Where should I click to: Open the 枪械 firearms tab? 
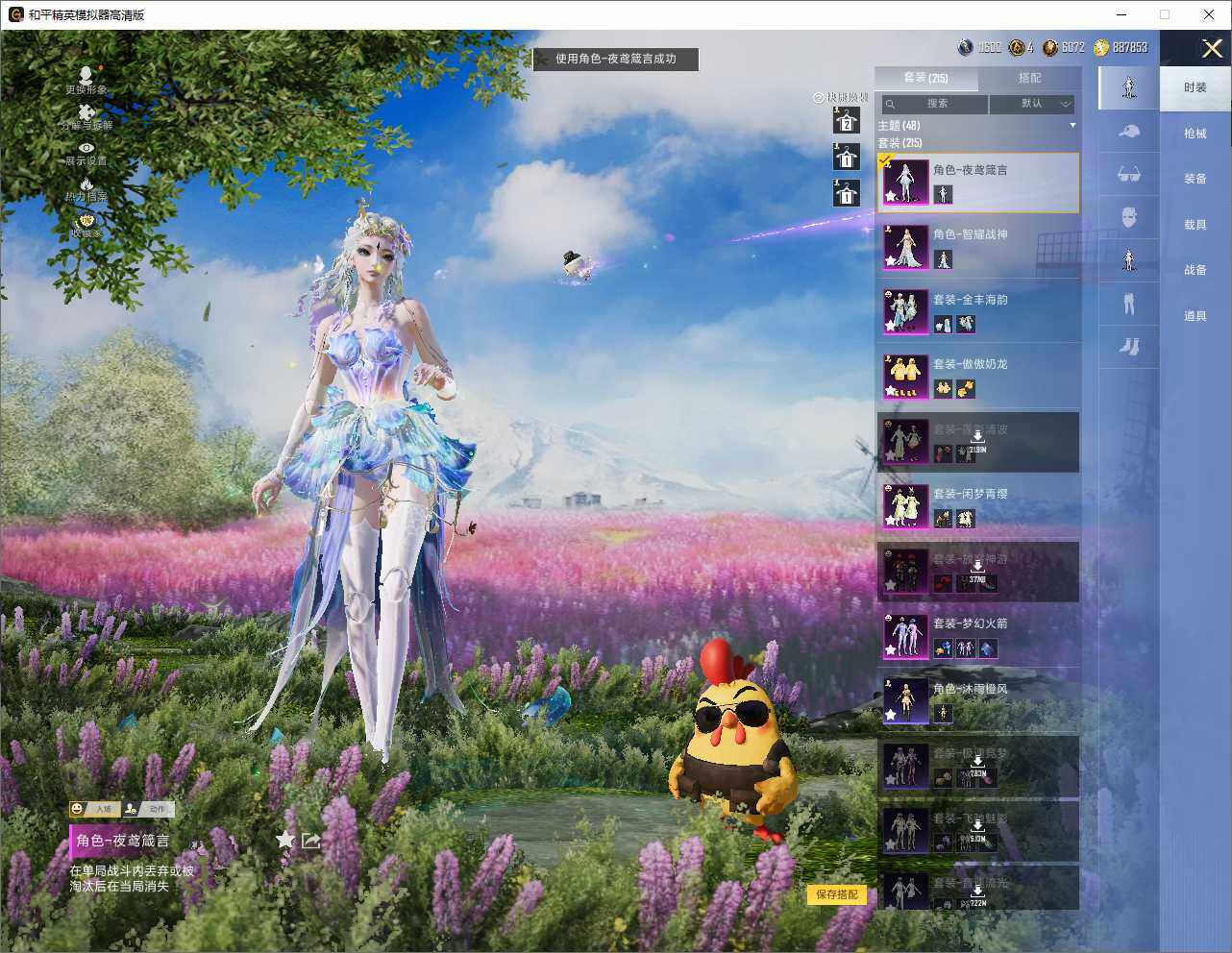pos(1195,134)
